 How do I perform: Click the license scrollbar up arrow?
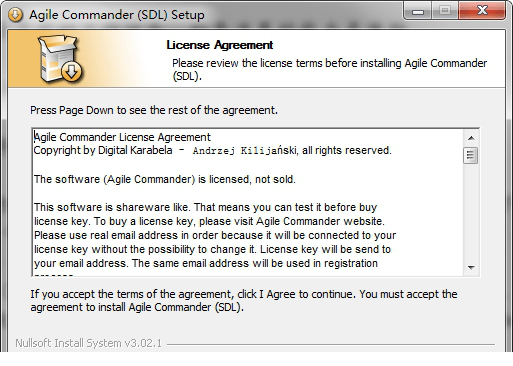click(471, 138)
